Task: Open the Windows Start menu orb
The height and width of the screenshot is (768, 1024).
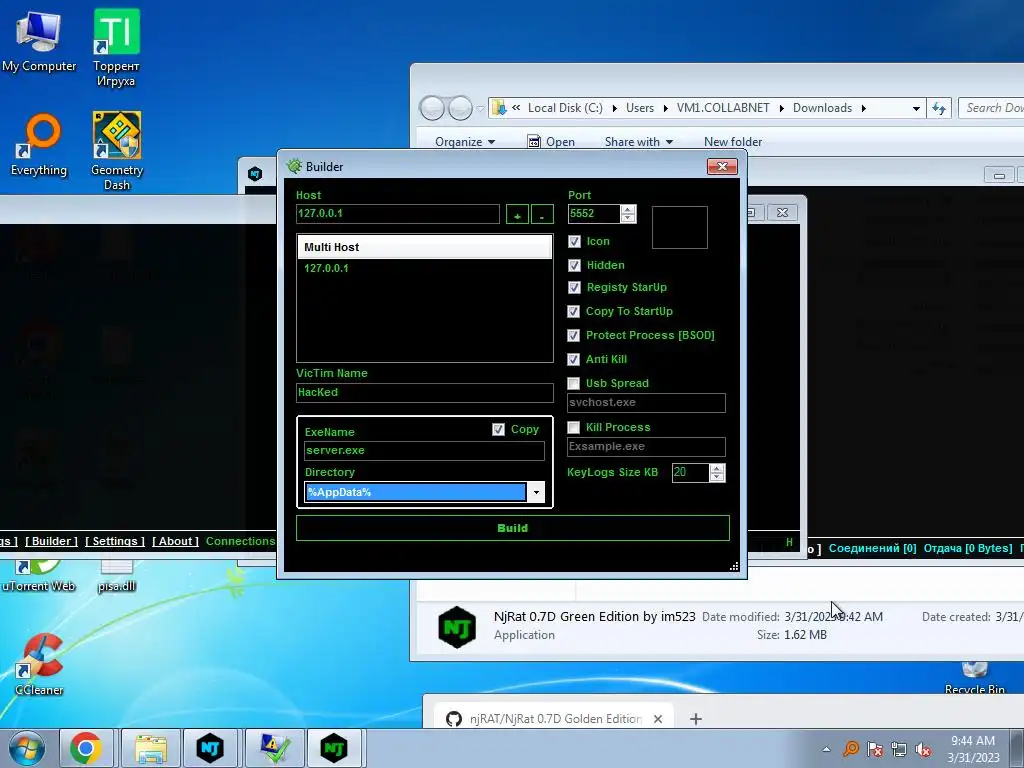Action: coord(27,748)
